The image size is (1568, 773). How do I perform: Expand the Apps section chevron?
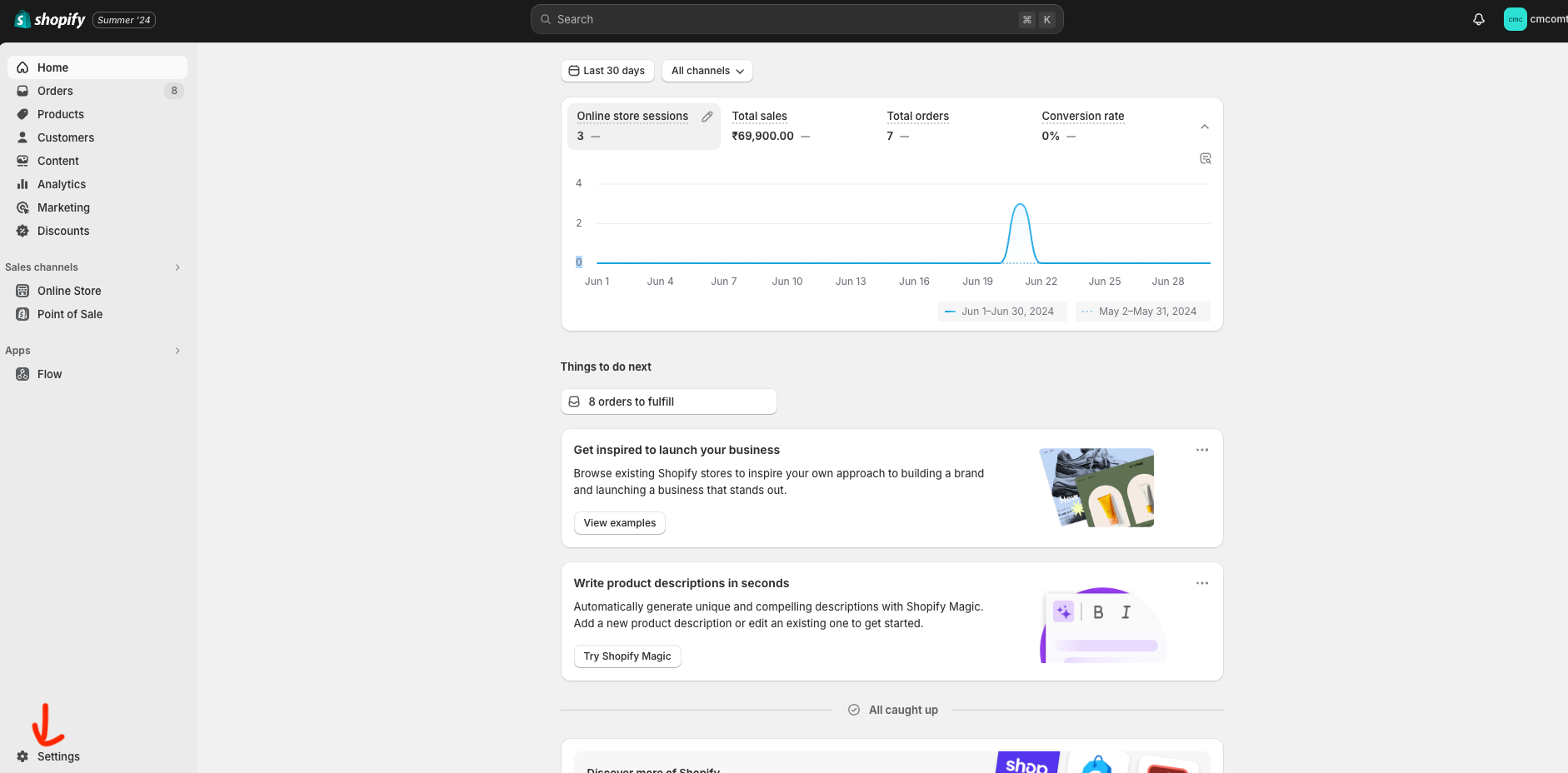click(x=177, y=351)
